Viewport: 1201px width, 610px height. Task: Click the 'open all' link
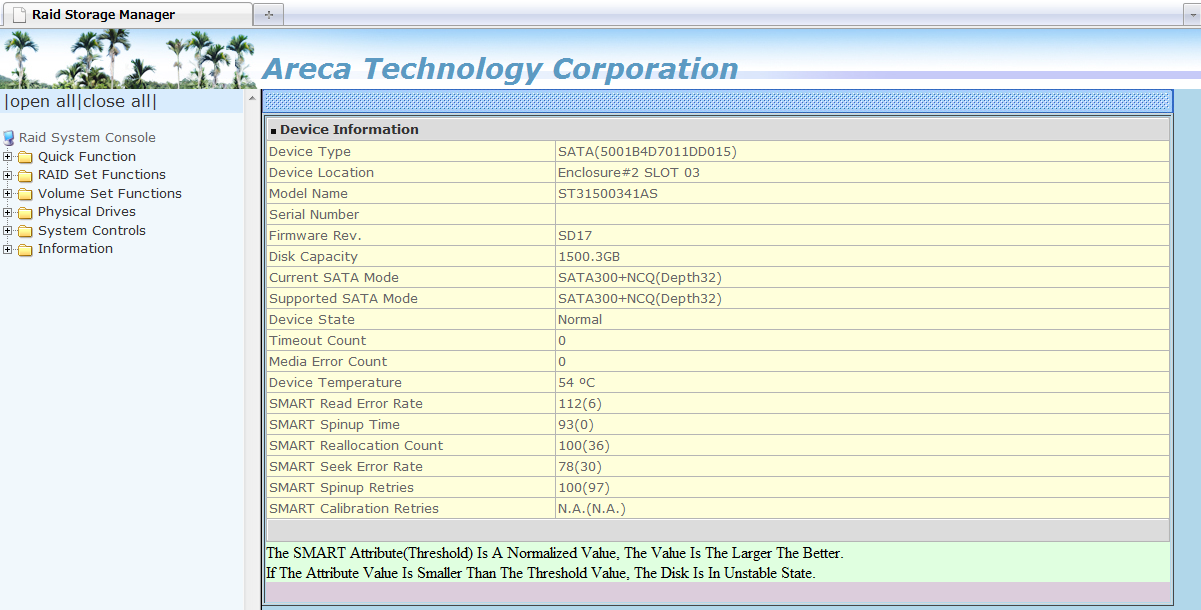coord(42,101)
